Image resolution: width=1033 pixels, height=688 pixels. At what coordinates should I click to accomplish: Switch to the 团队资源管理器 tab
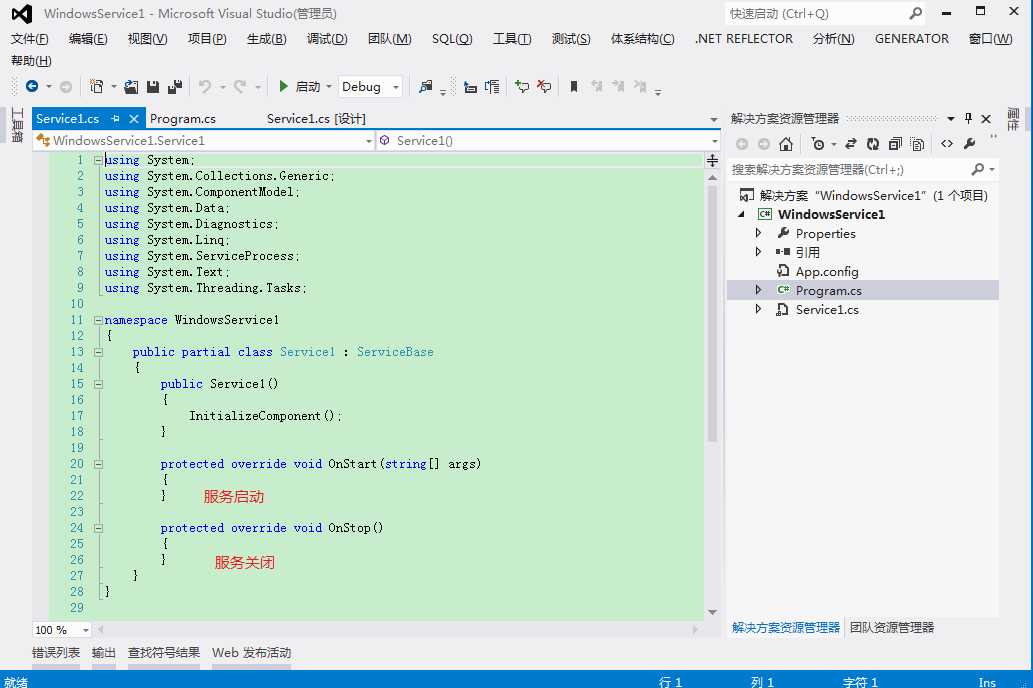pyautogui.click(x=891, y=627)
